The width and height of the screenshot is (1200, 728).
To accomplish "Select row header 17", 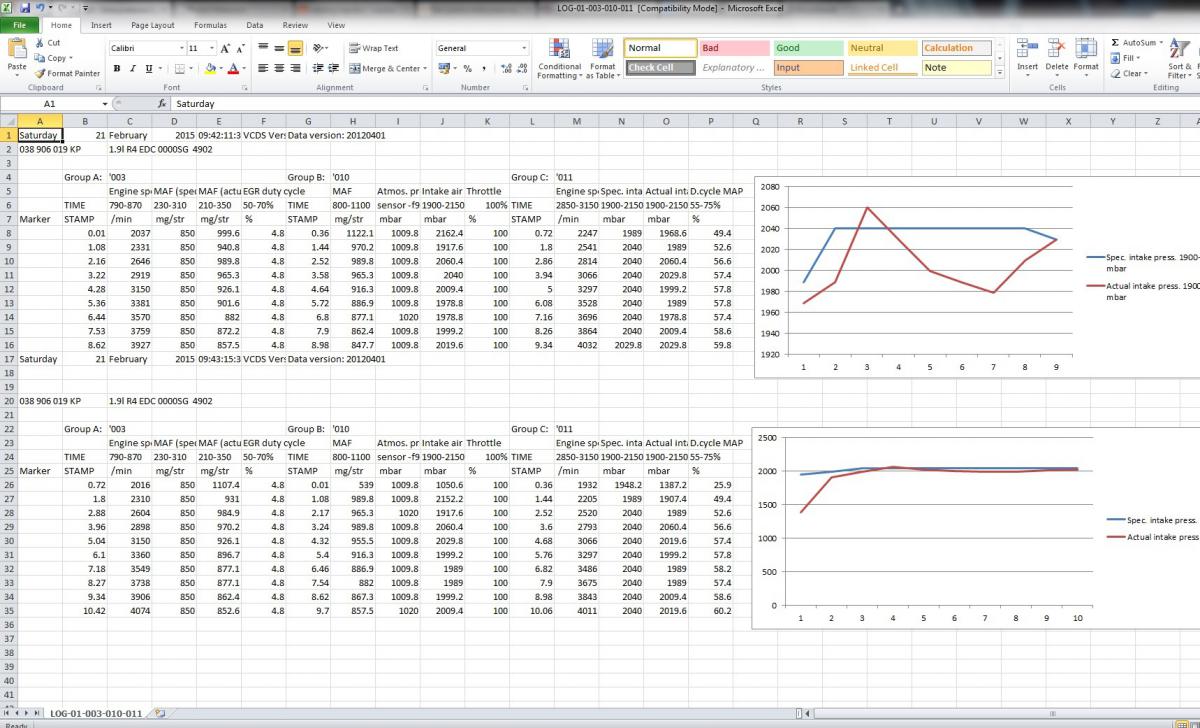I will click(9, 358).
